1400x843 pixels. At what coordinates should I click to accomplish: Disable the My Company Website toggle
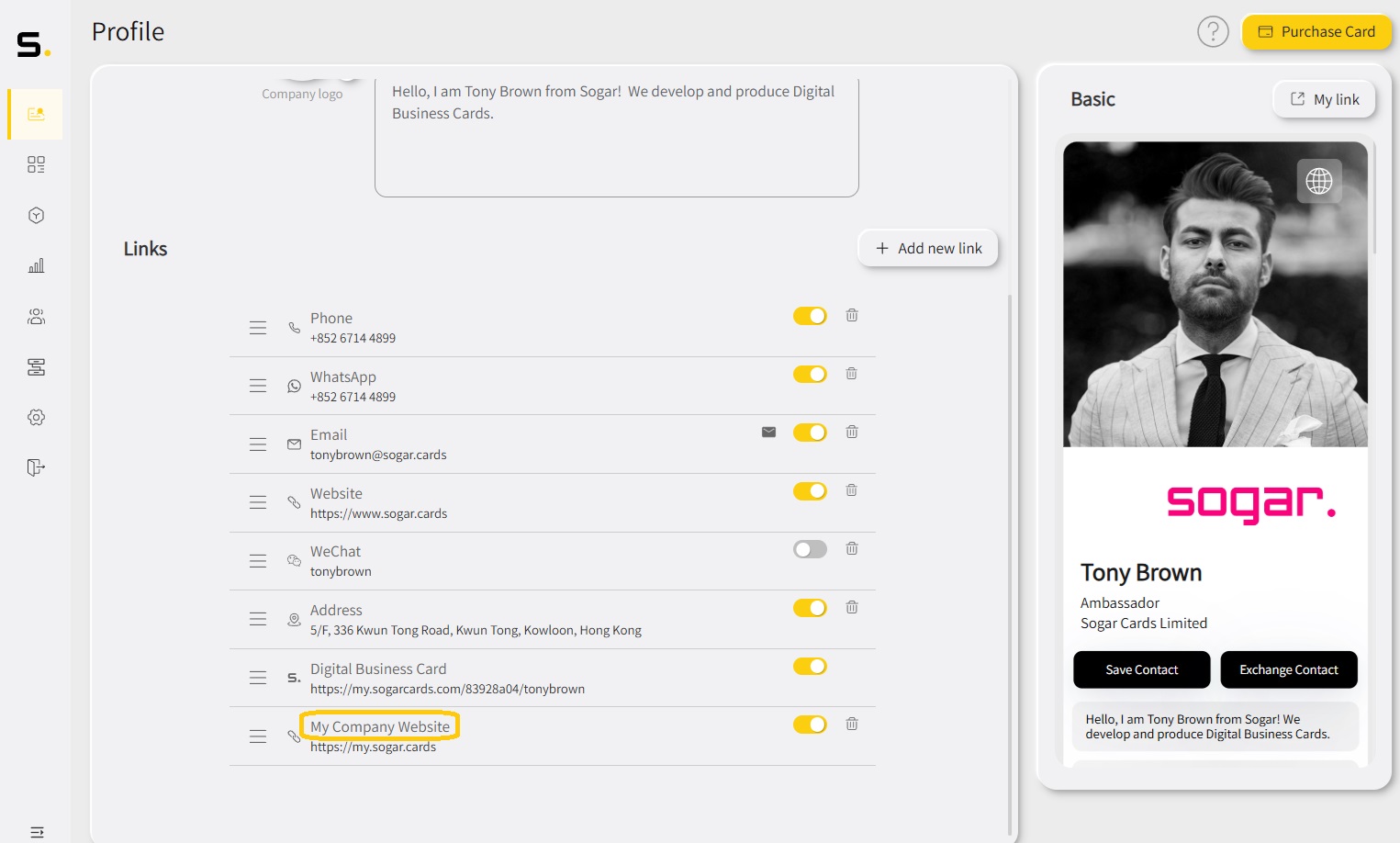(x=810, y=725)
